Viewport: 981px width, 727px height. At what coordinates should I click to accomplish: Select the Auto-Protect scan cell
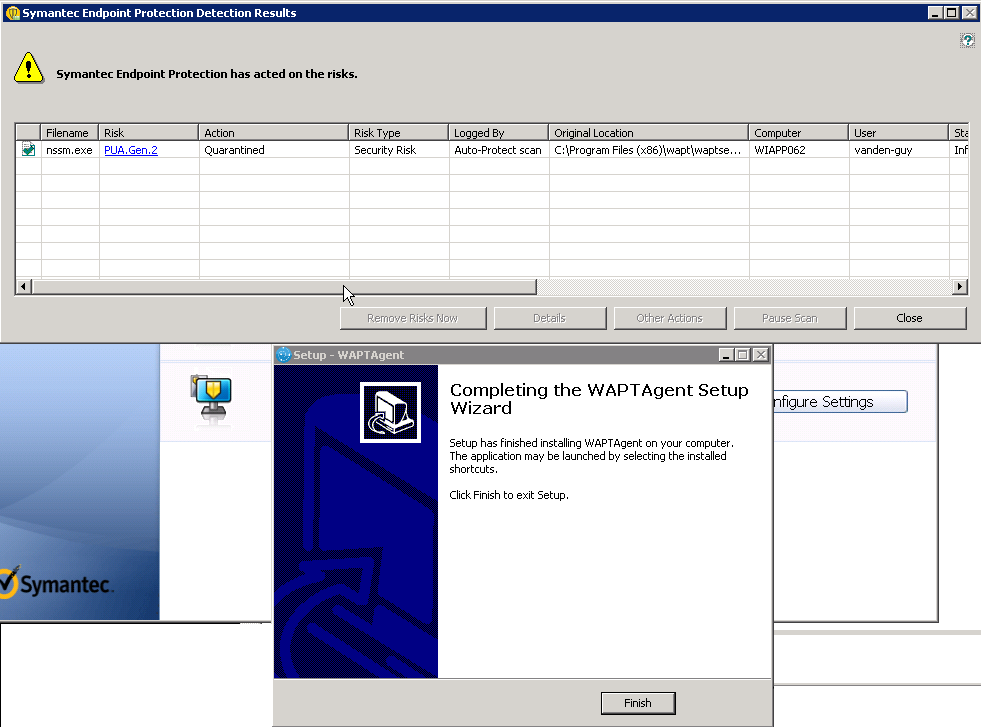[x=499, y=150]
